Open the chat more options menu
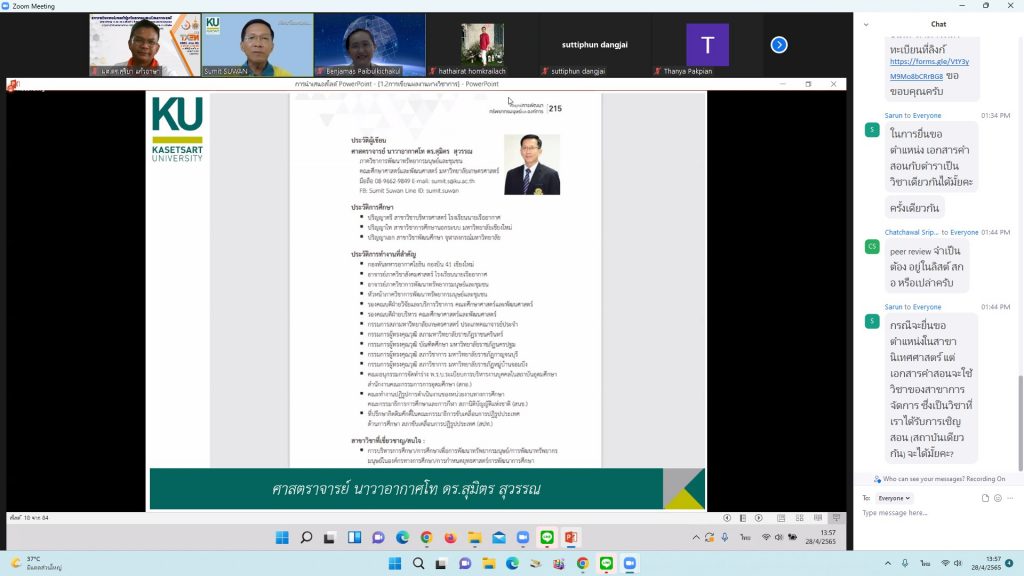This screenshot has width=1024, height=576. point(1011,497)
